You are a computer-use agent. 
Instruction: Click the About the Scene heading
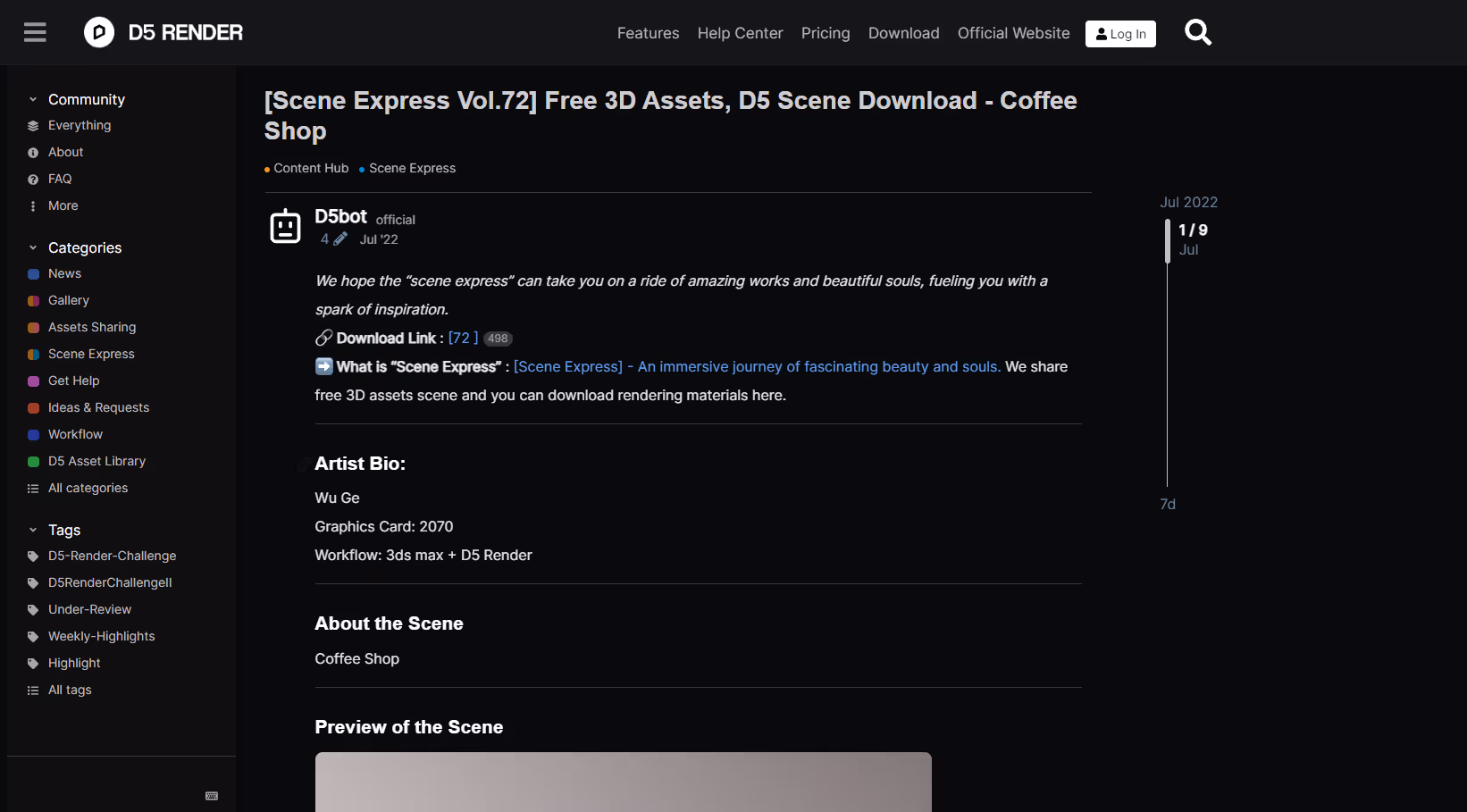(389, 624)
